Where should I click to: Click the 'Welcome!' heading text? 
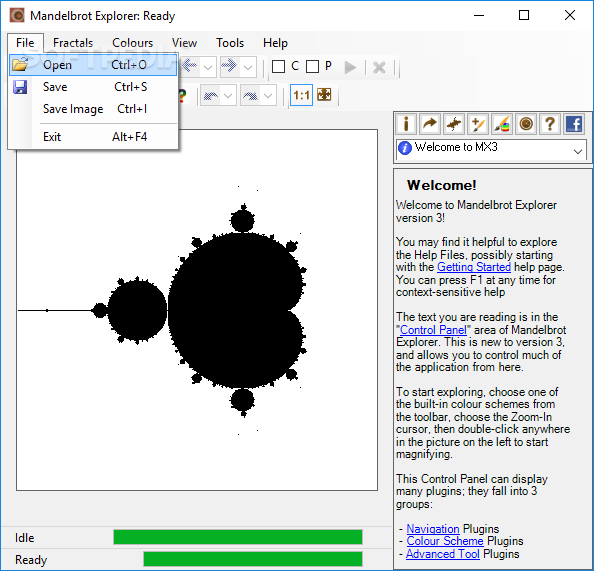(x=442, y=185)
